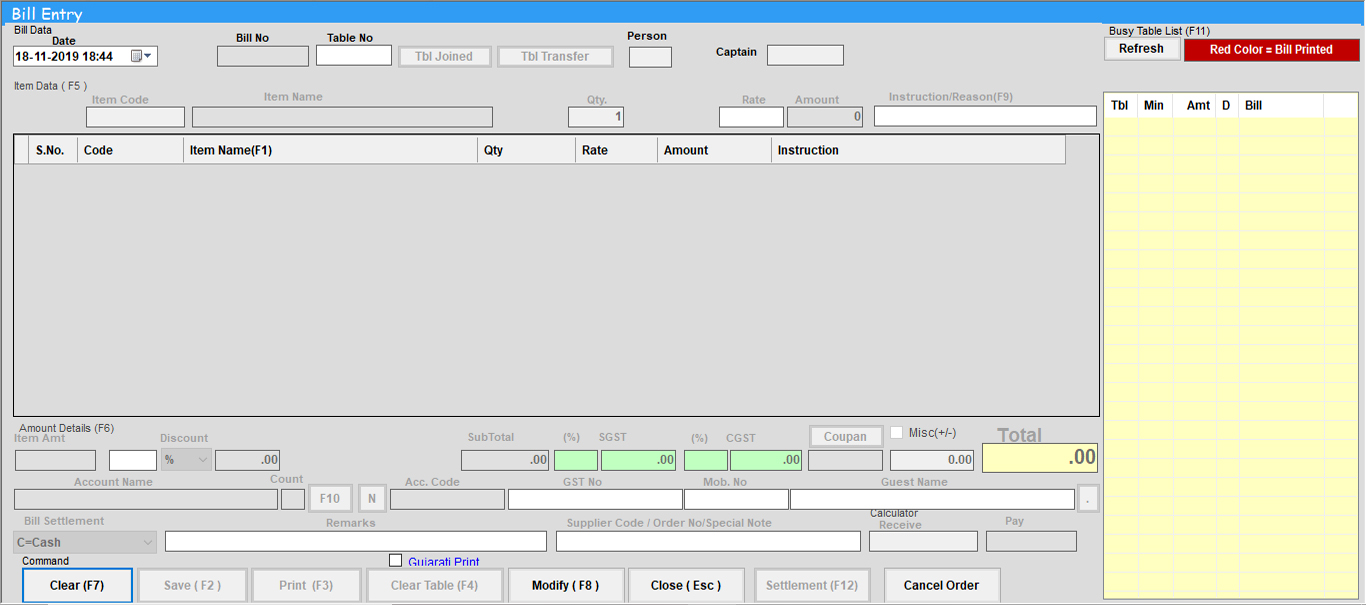Open the Bill Settlement C=Cash dropdown
Viewport: 1366px width, 605px height.
85,542
